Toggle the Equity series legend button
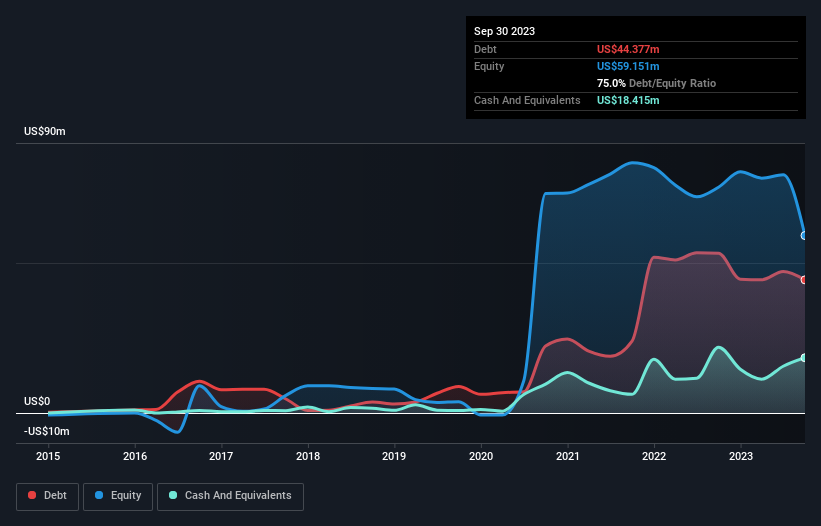821x526 pixels. (x=118, y=496)
